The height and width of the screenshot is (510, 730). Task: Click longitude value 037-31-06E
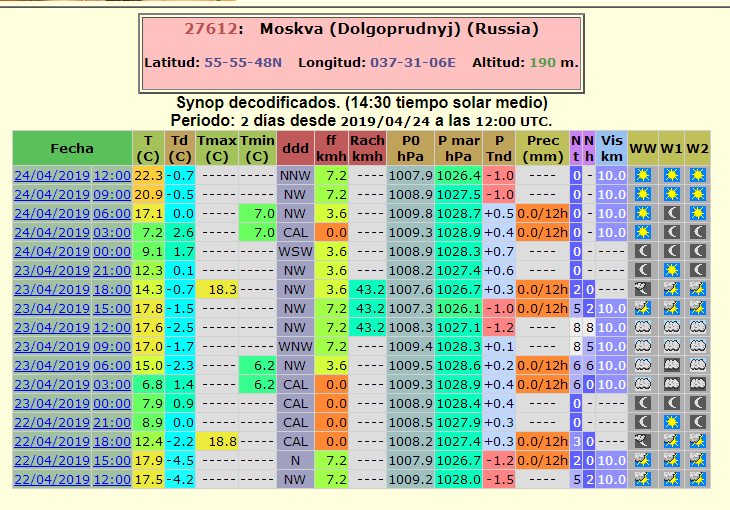point(413,63)
